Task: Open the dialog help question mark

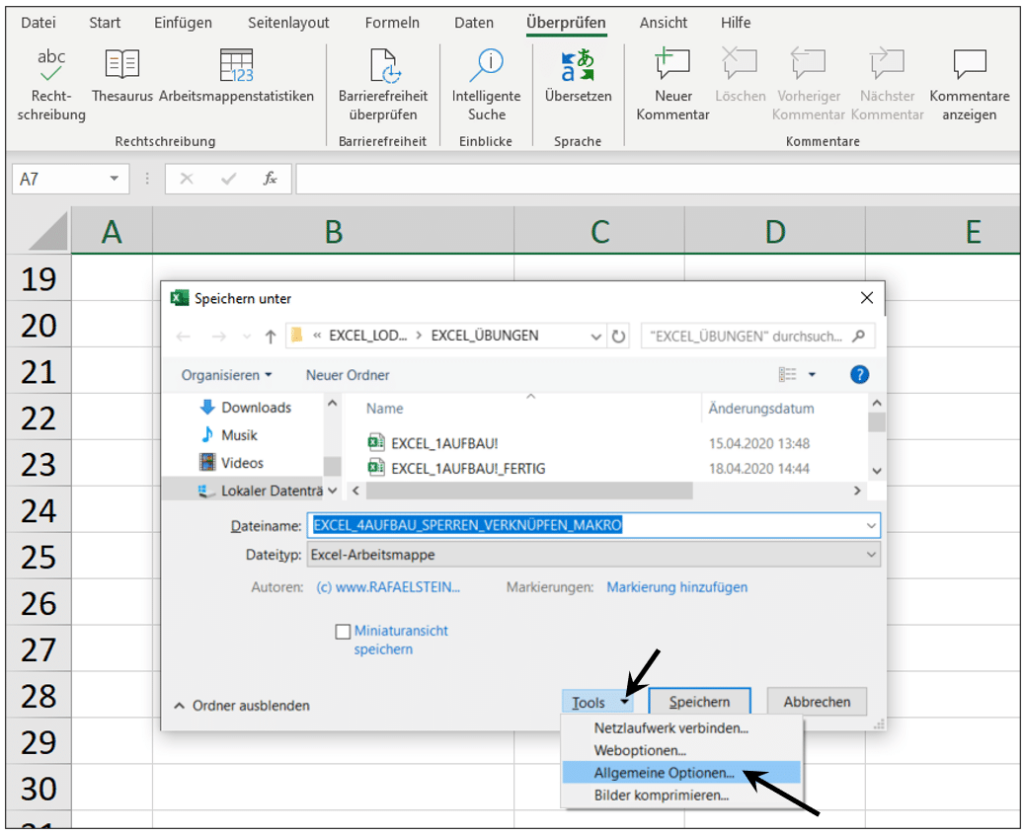Action: tap(859, 375)
